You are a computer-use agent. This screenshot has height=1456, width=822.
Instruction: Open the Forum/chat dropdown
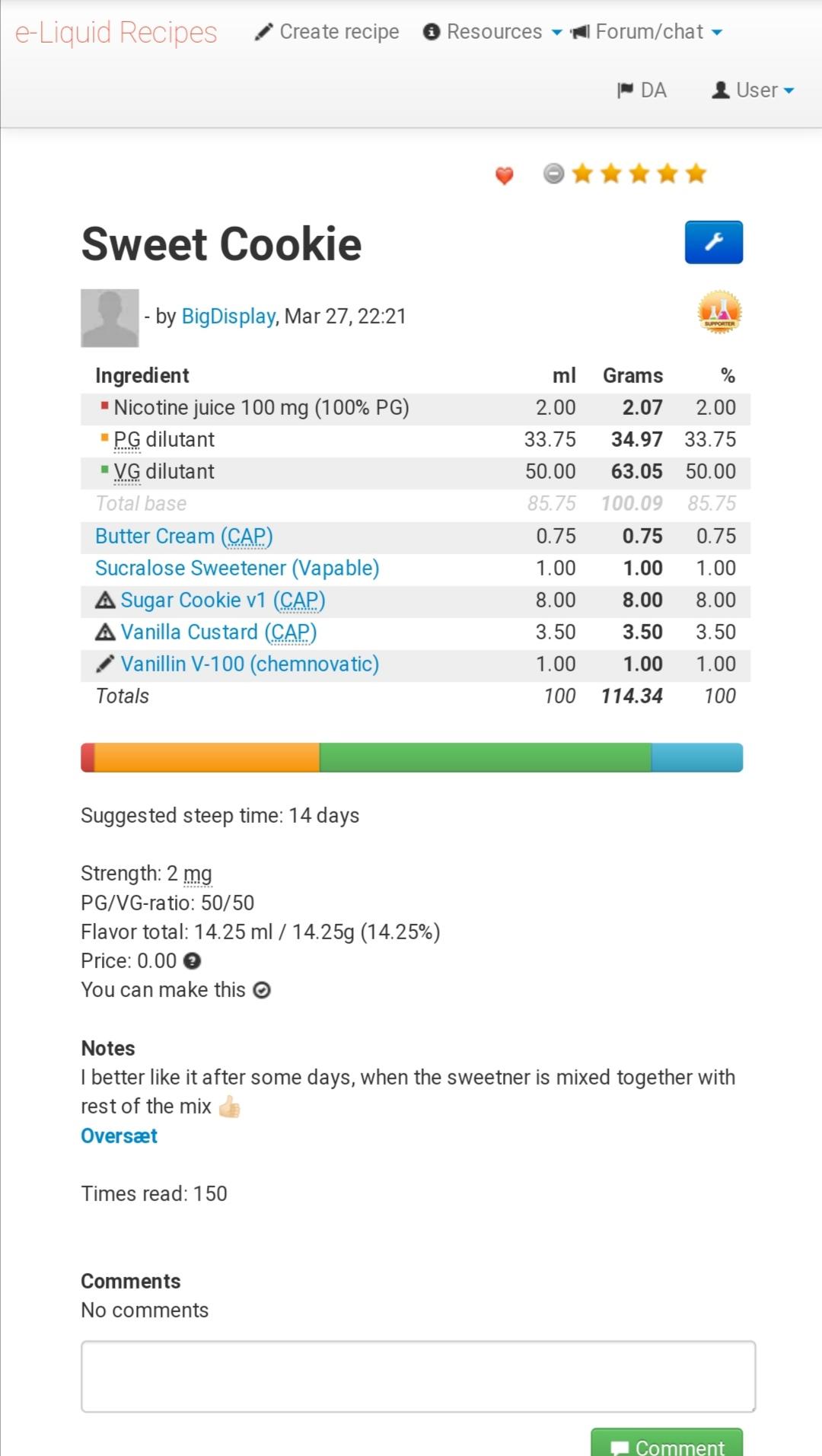[x=647, y=32]
